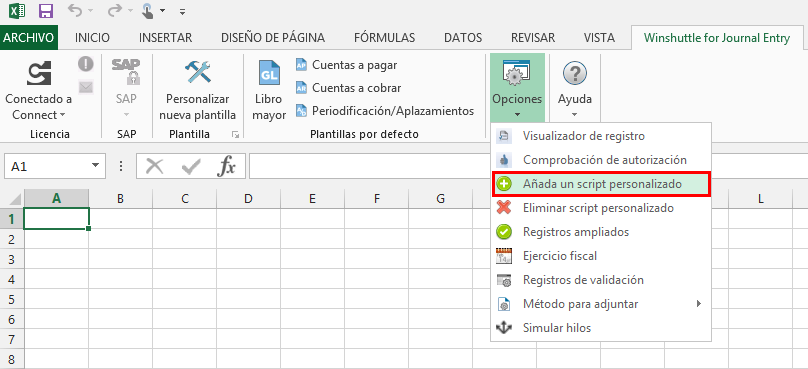This screenshot has width=808, height=369.
Task: Undo the last action
Action: [75, 10]
